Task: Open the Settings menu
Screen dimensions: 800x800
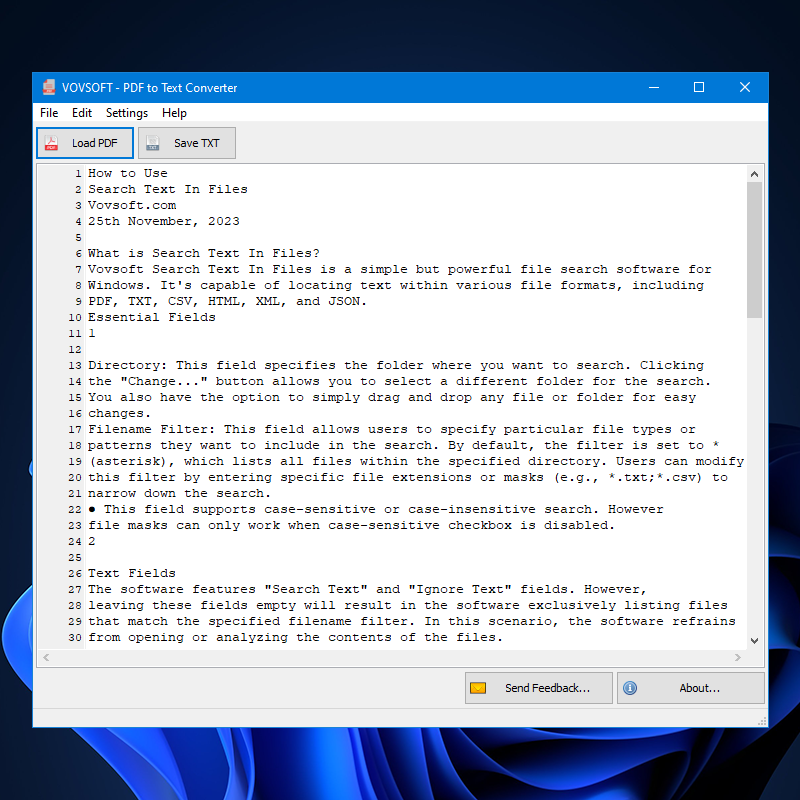Action: click(126, 113)
